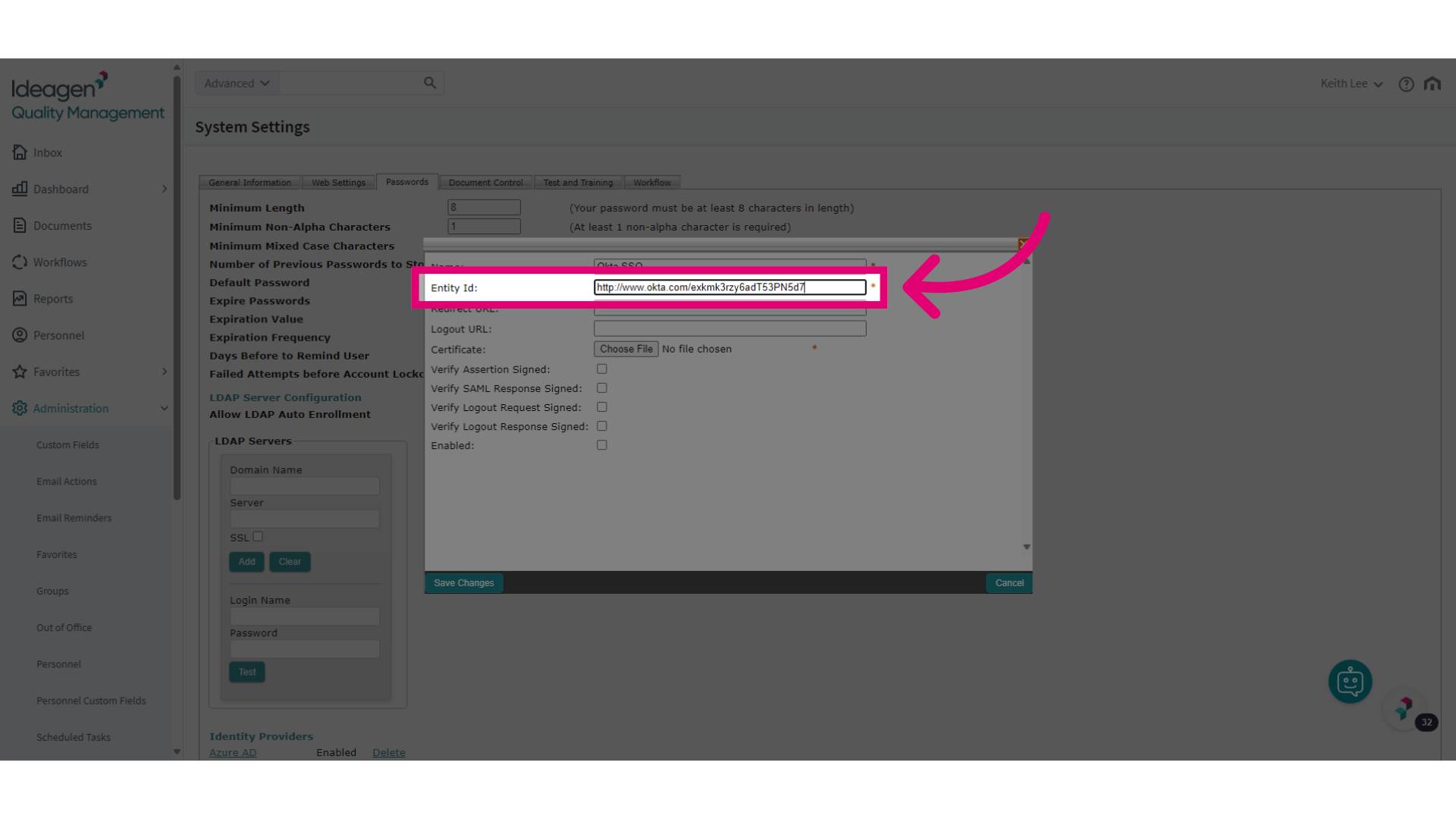
Task: Click the Favorites star icon
Action: click(x=20, y=372)
